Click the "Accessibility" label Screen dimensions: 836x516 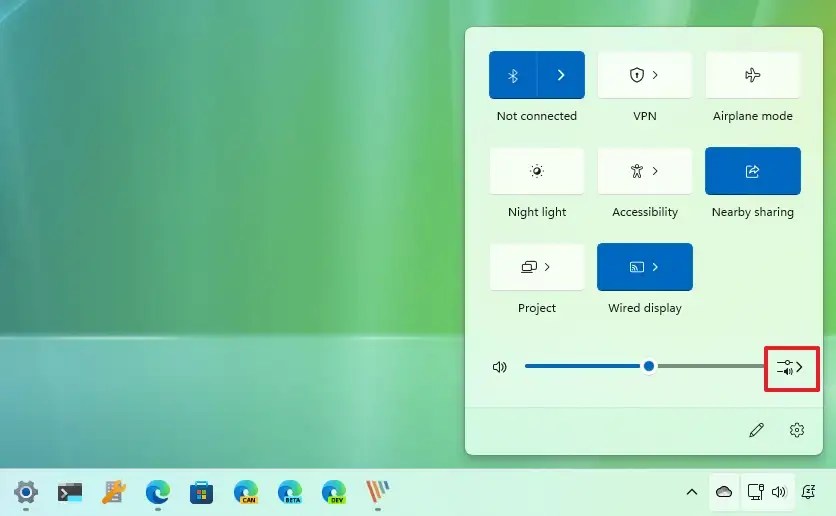645,212
